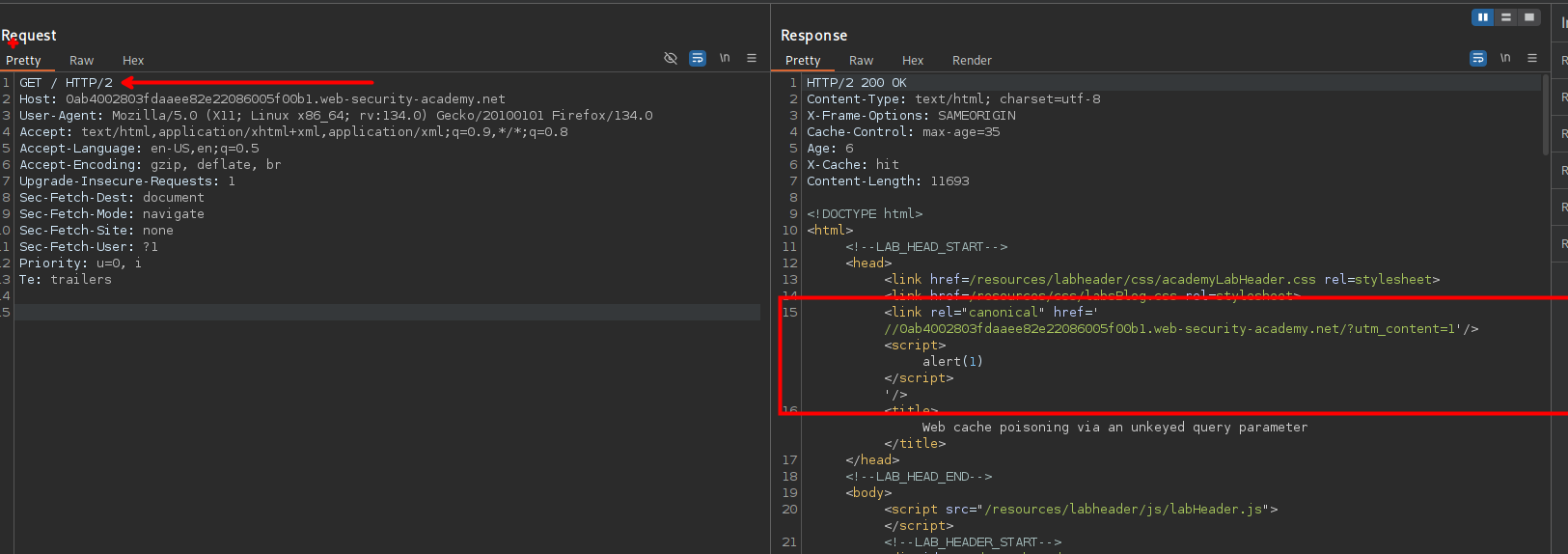Click the 'Age: 6' response header
The width and height of the screenshot is (1568, 554).
[830, 149]
